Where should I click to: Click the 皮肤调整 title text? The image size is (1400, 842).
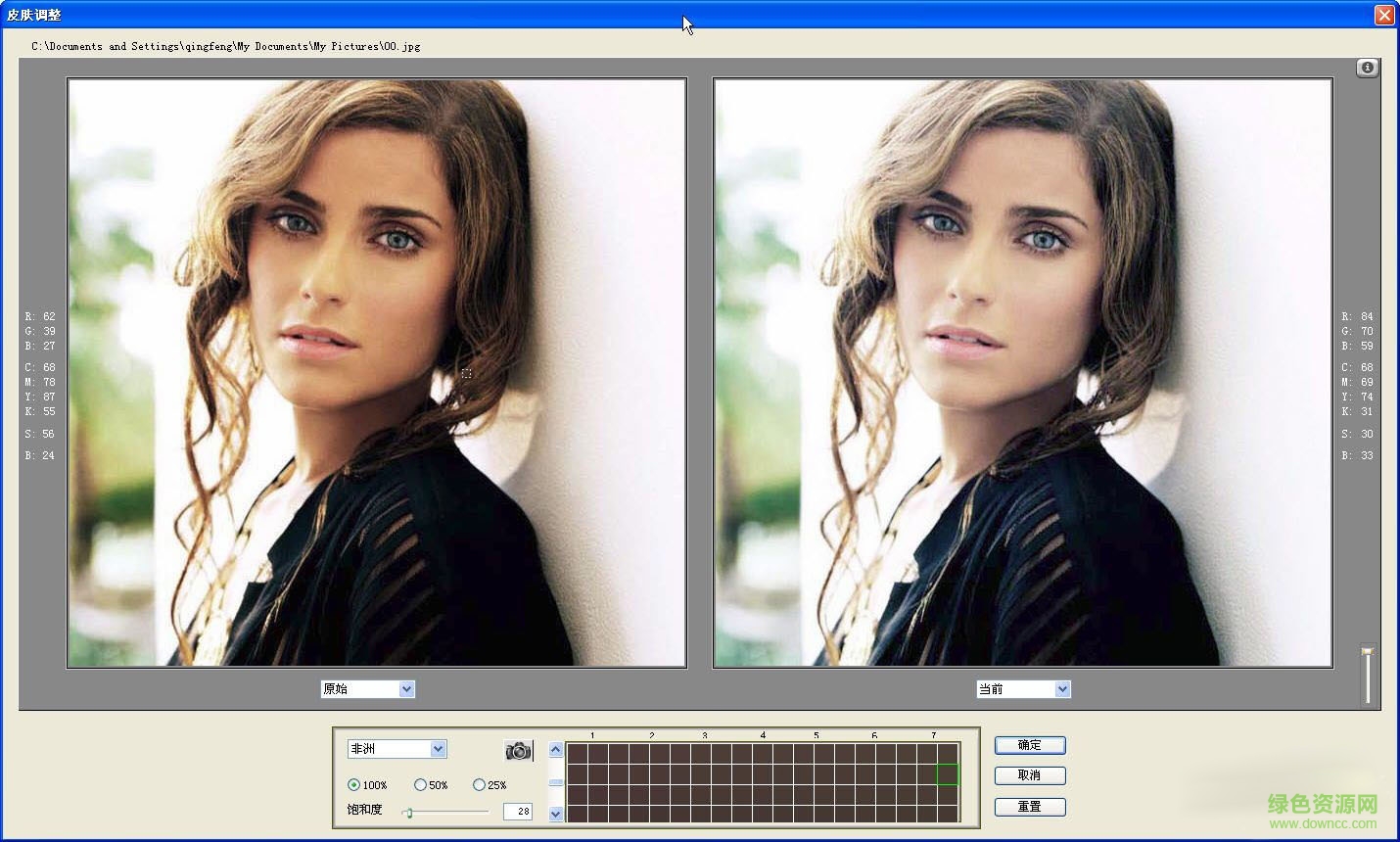34,15
